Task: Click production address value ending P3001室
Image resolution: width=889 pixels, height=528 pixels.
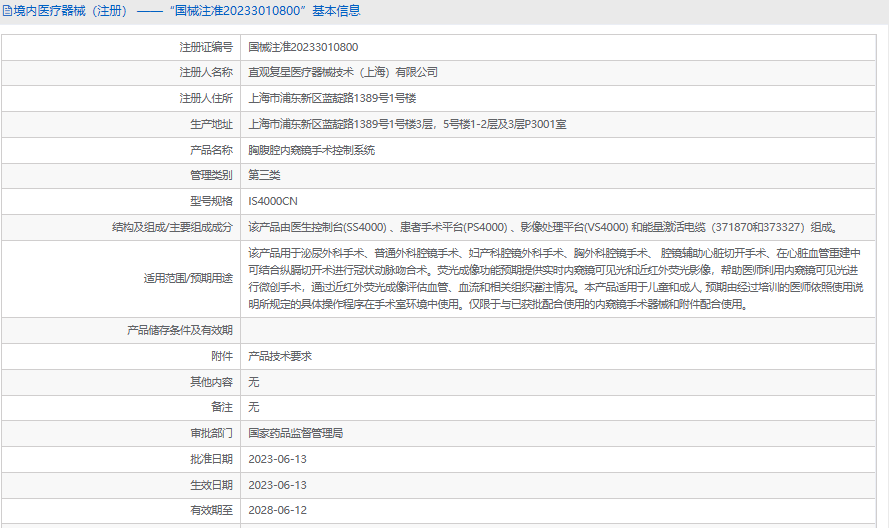Action: (x=407, y=124)
